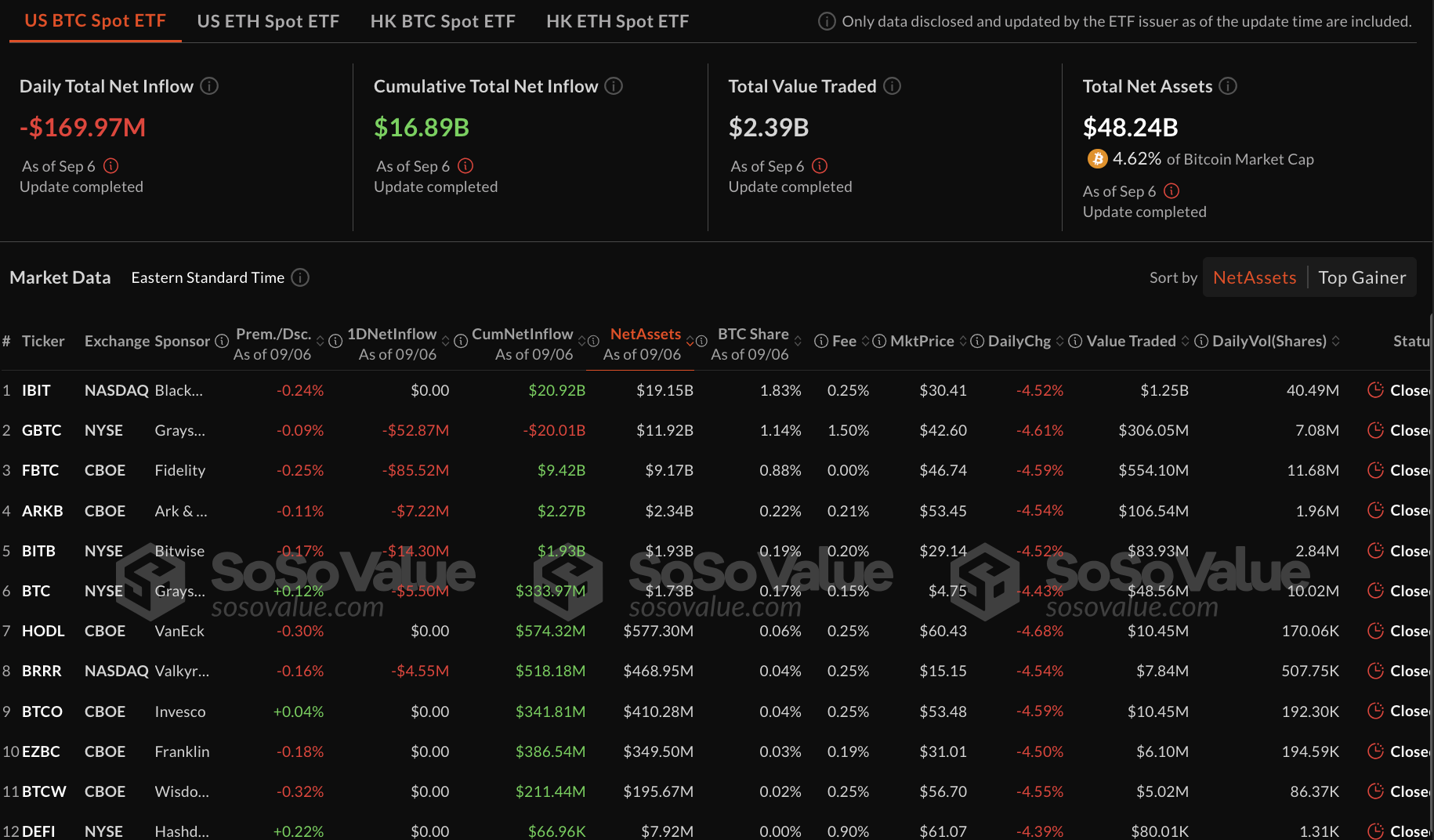Click the Ticker column header
Image resolution: width=1434 pixels, height=840 pixels.
(43, 341)
